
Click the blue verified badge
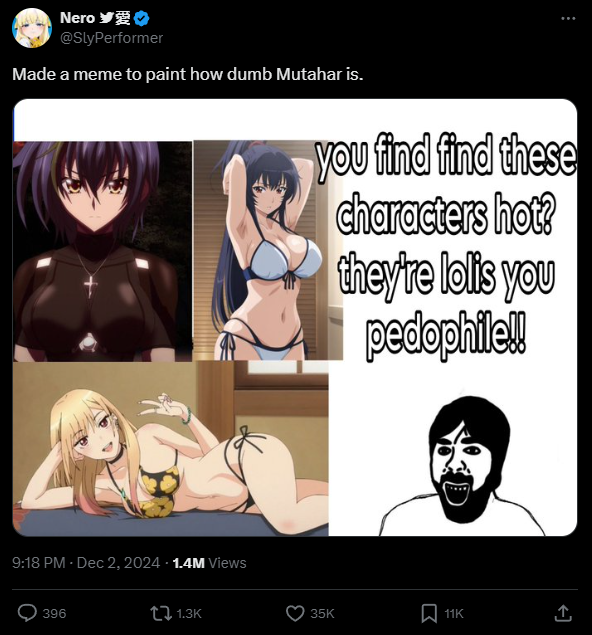[142, 18]
